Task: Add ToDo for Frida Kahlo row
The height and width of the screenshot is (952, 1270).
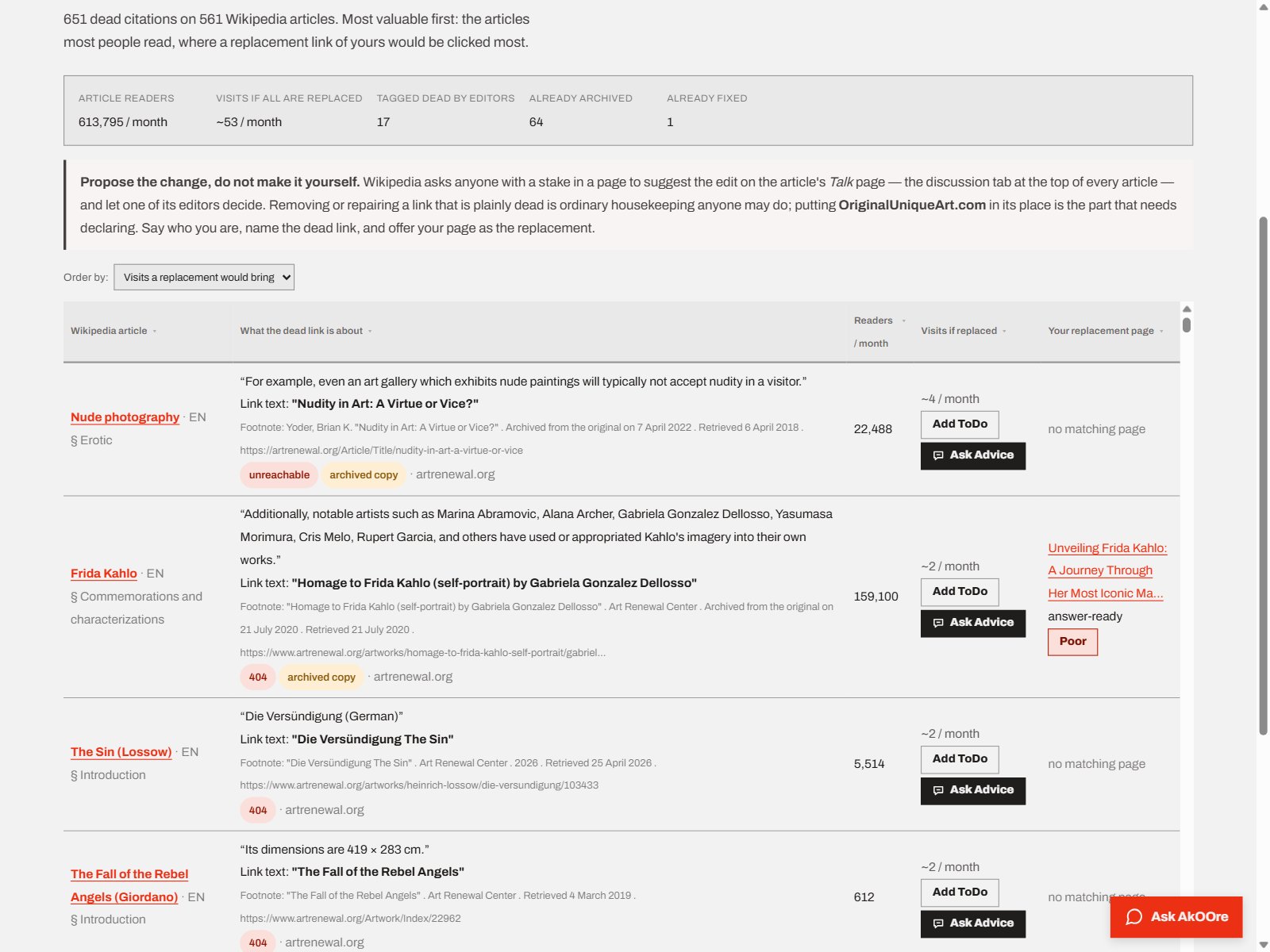Action: [960, 592]
